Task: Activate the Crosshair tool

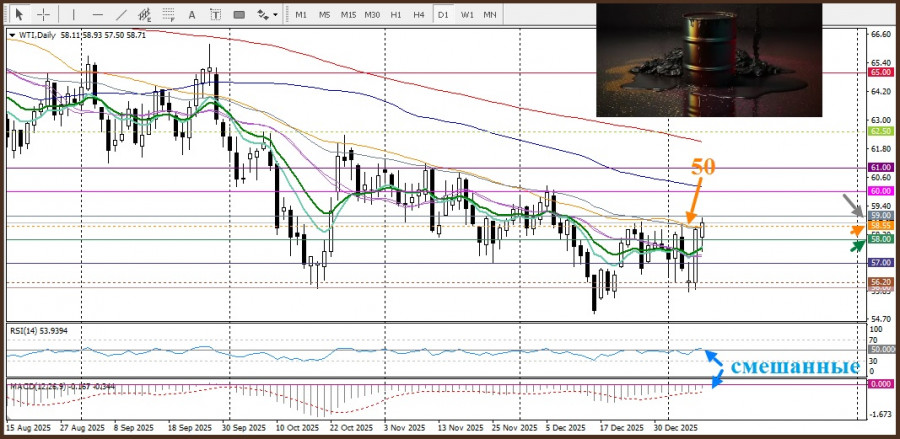Action: tap(42, 15)
